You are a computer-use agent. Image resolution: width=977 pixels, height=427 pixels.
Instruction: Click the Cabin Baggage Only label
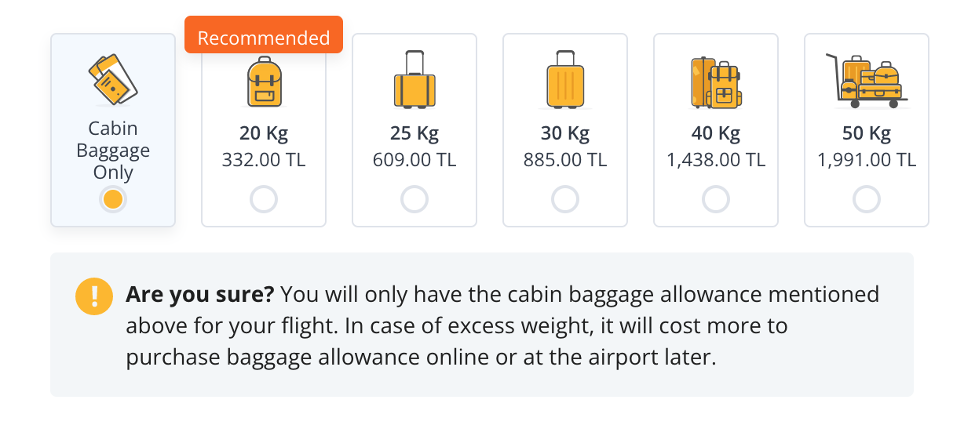(x=113, y=150)
